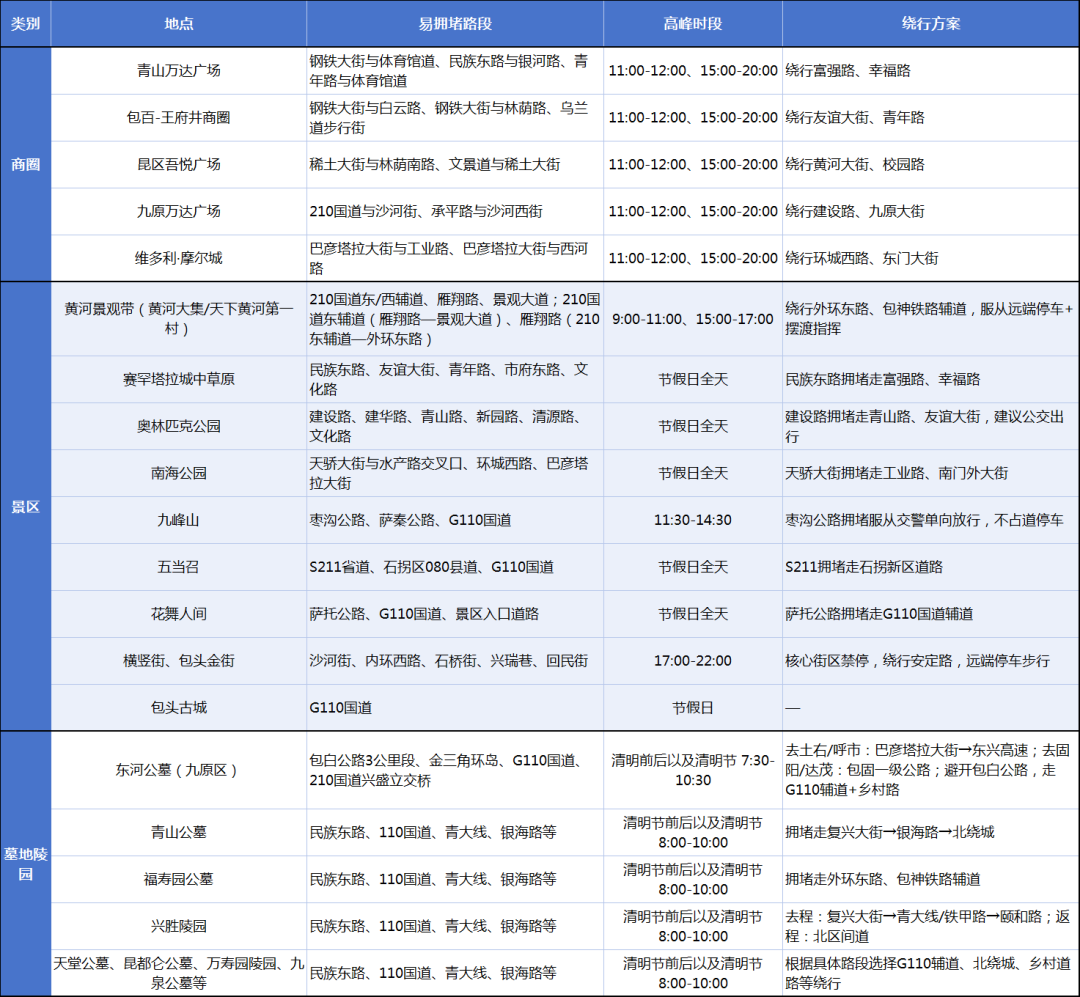
Task: Select the 商圈 category cell
Action: pos(25,164)
